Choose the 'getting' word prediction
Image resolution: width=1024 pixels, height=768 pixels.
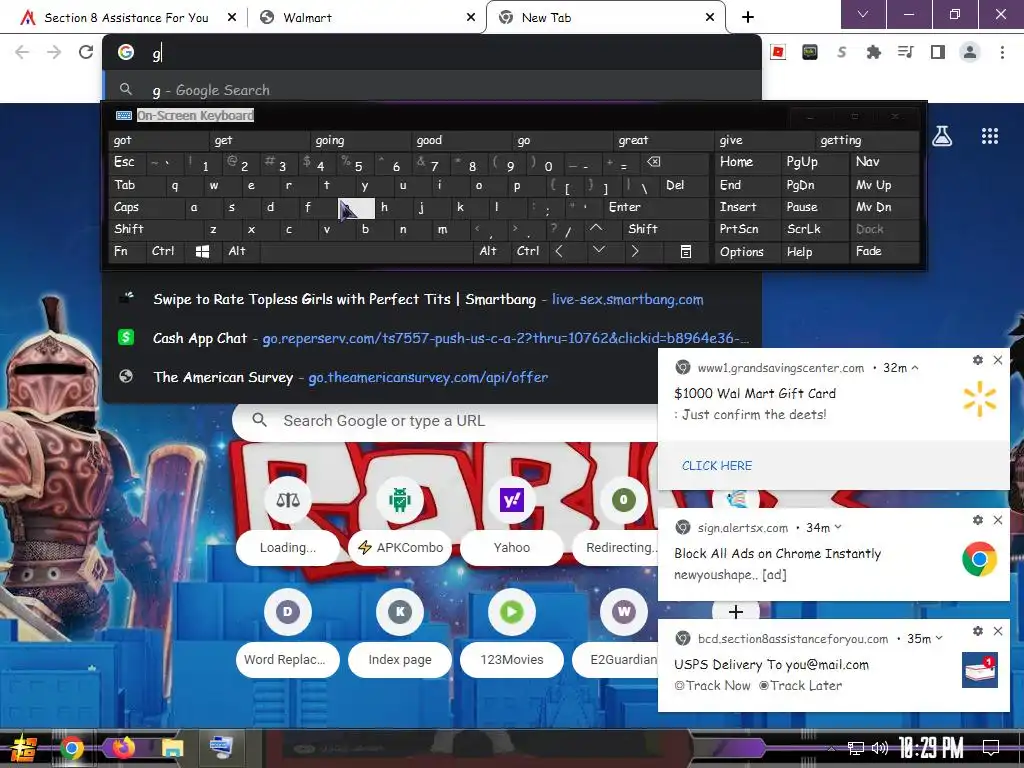coord(868,140)
